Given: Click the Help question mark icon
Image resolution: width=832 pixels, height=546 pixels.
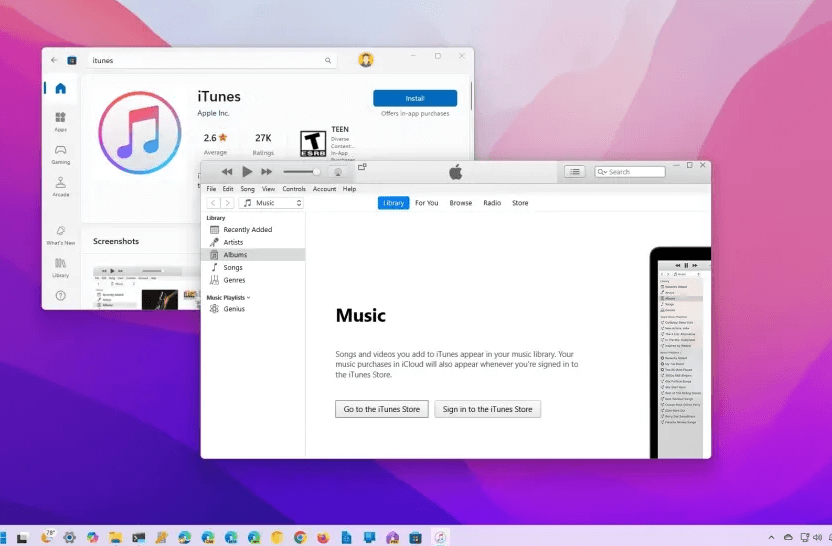Looking at the screenshot, I should click(60, 296).
